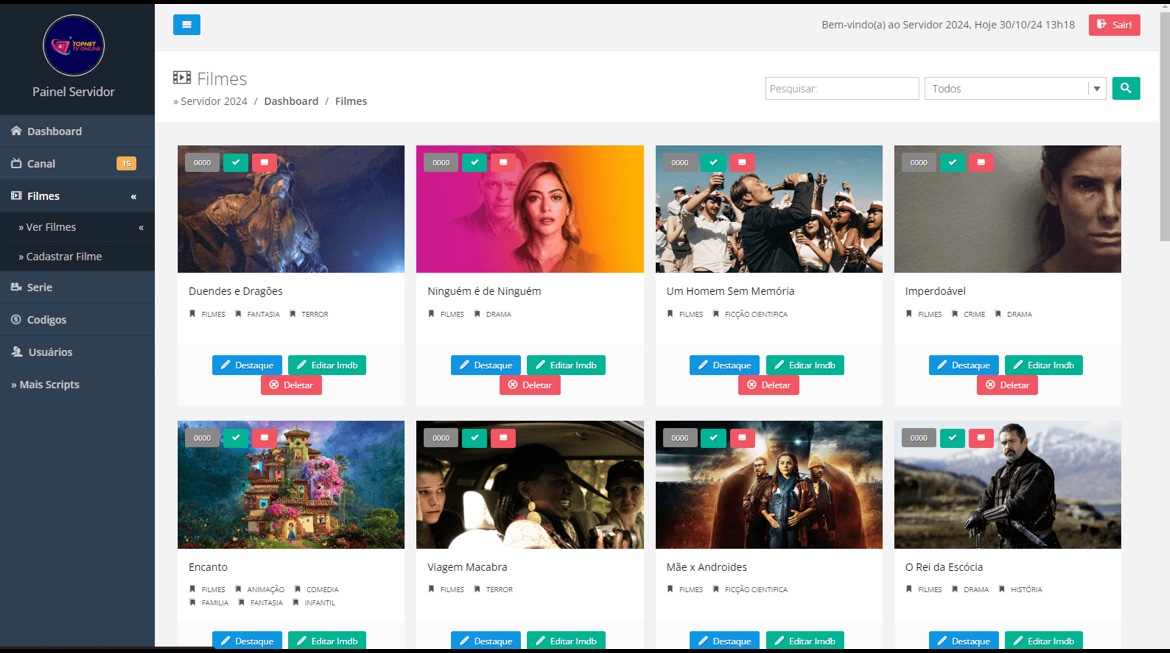The width and height of the screenshot is (1170, 653).
Task: Click the green checkmark on Imperdoável
Action: 952,162
